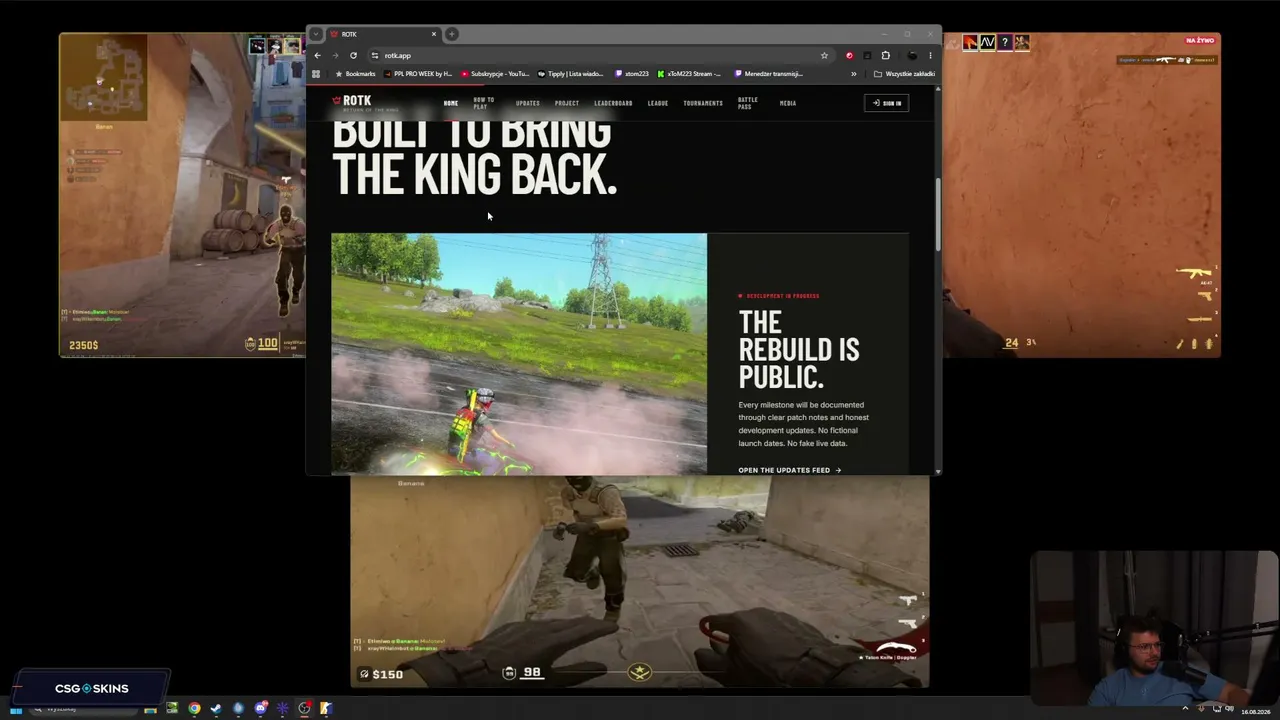Click the game screenshot image on the ROTK page
The image size is (1280, 720).
coord(519,354)
